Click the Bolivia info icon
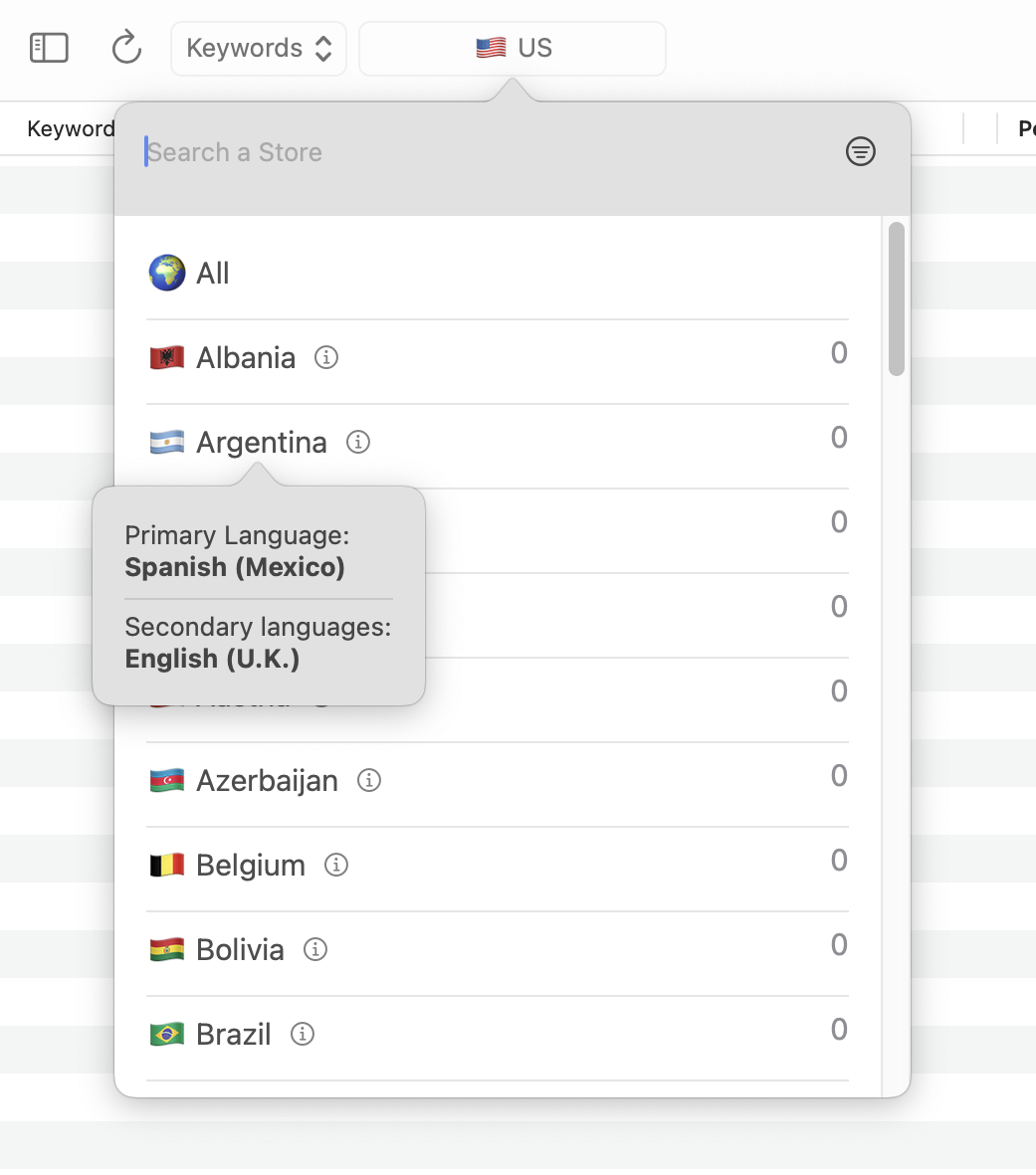 point(315,949)
